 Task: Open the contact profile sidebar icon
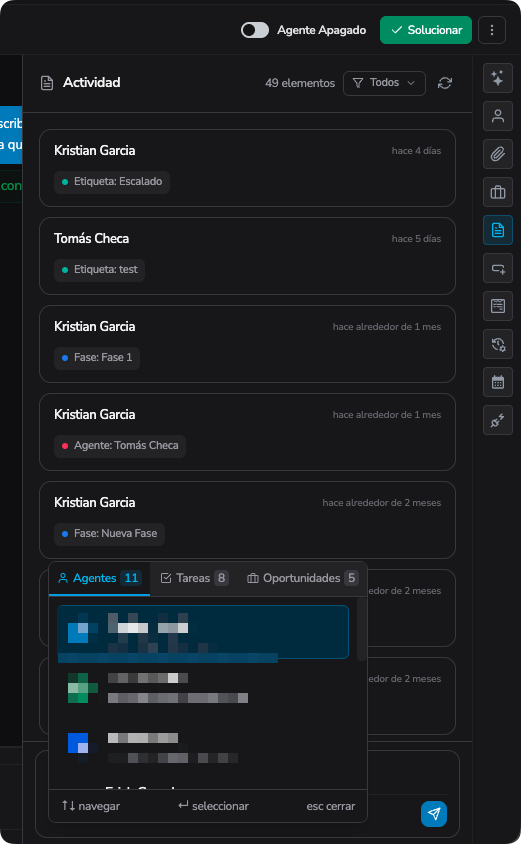[x=498, y=116]
